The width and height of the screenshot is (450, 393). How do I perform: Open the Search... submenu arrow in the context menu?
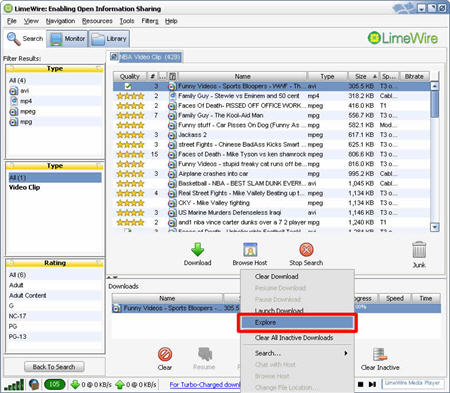coord(346,353)
